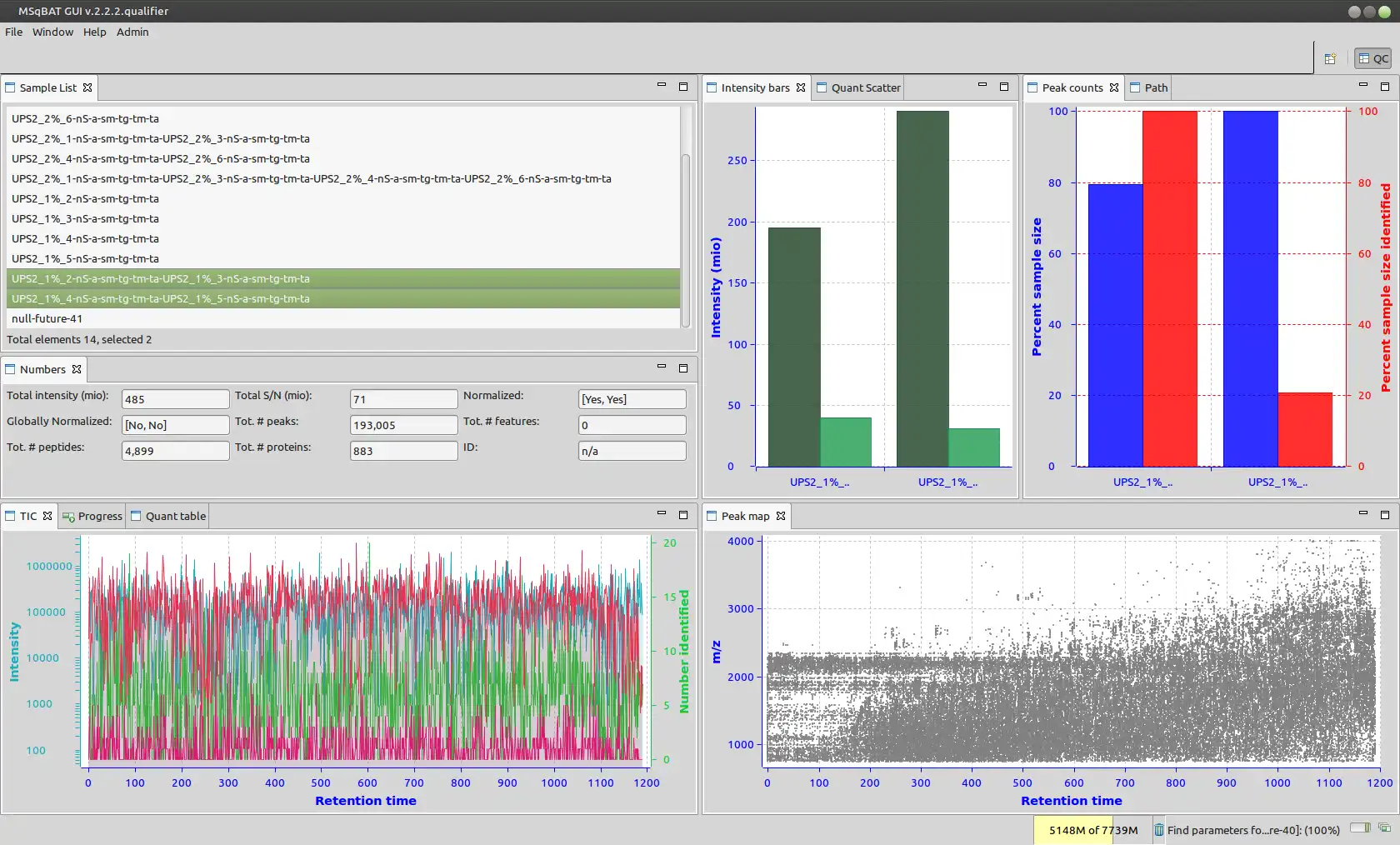Close the Peak counts tab
1400x845 pixels.
(x=1114, y=87)
